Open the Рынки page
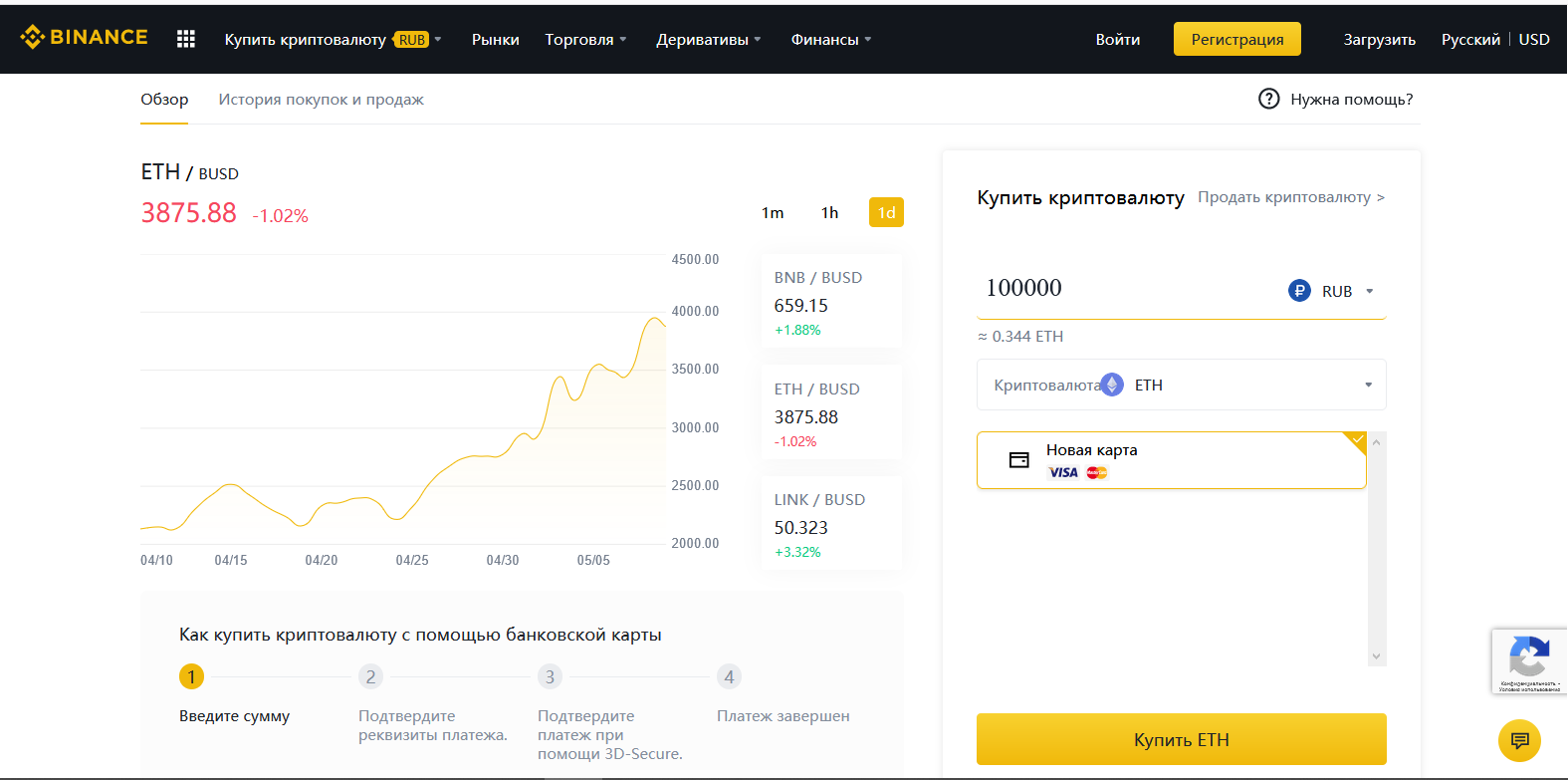This screenshot has height=780, width=1568. coord(496,39)
